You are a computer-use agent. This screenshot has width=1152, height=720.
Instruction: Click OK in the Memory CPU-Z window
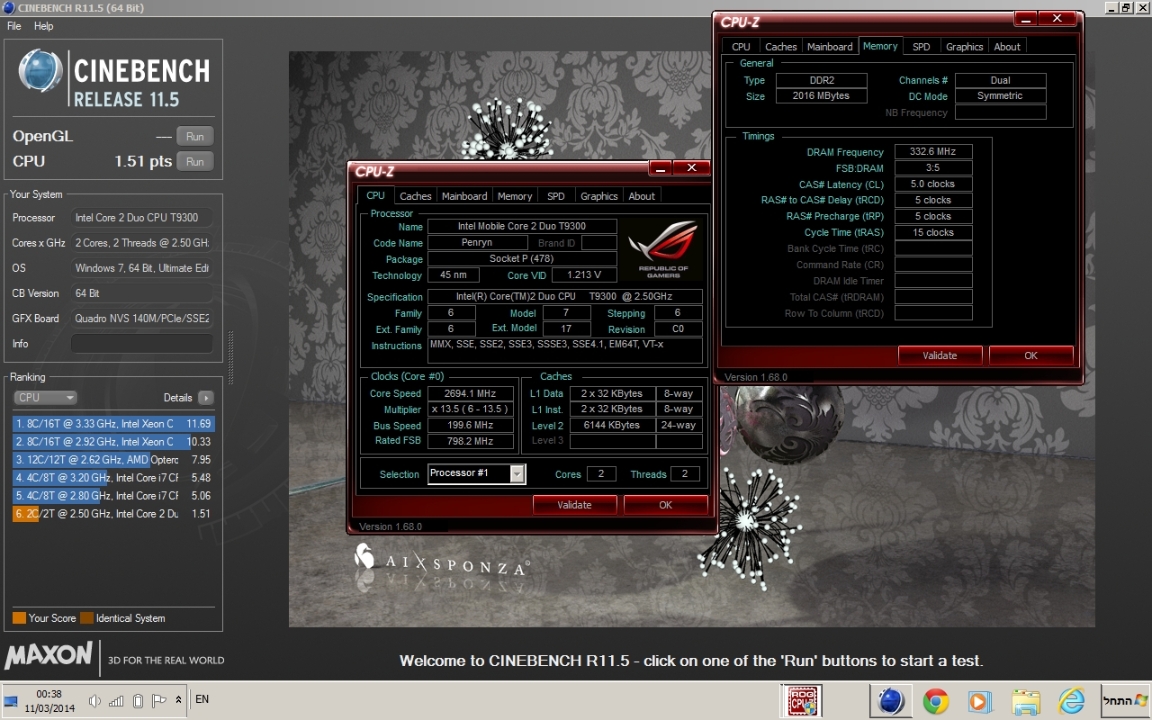coord(1031,356)
